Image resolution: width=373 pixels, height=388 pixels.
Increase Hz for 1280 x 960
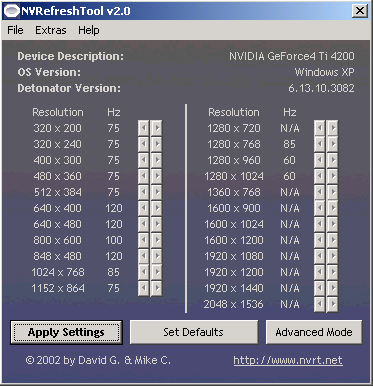point(332,160)
